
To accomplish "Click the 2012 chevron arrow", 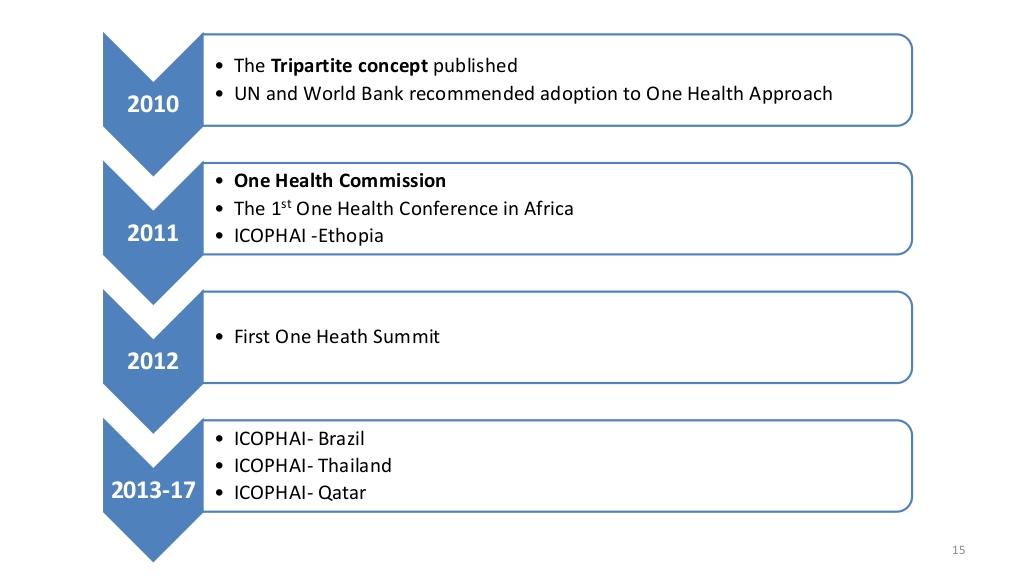I will [x=152, y=361].
